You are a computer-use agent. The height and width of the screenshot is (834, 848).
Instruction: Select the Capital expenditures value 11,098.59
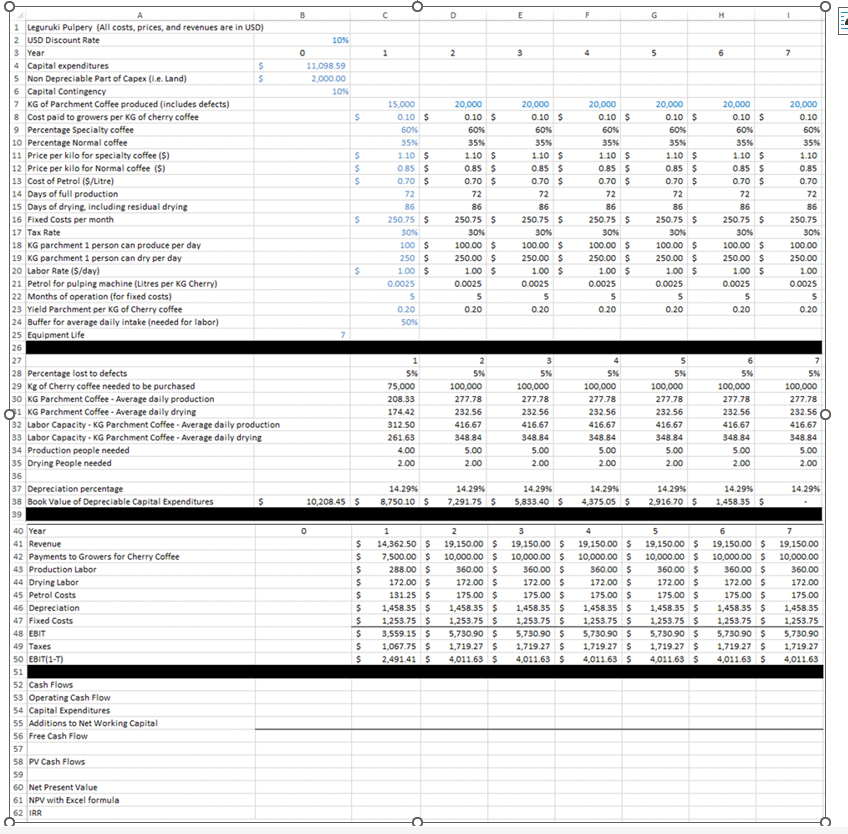click(326, 65)
